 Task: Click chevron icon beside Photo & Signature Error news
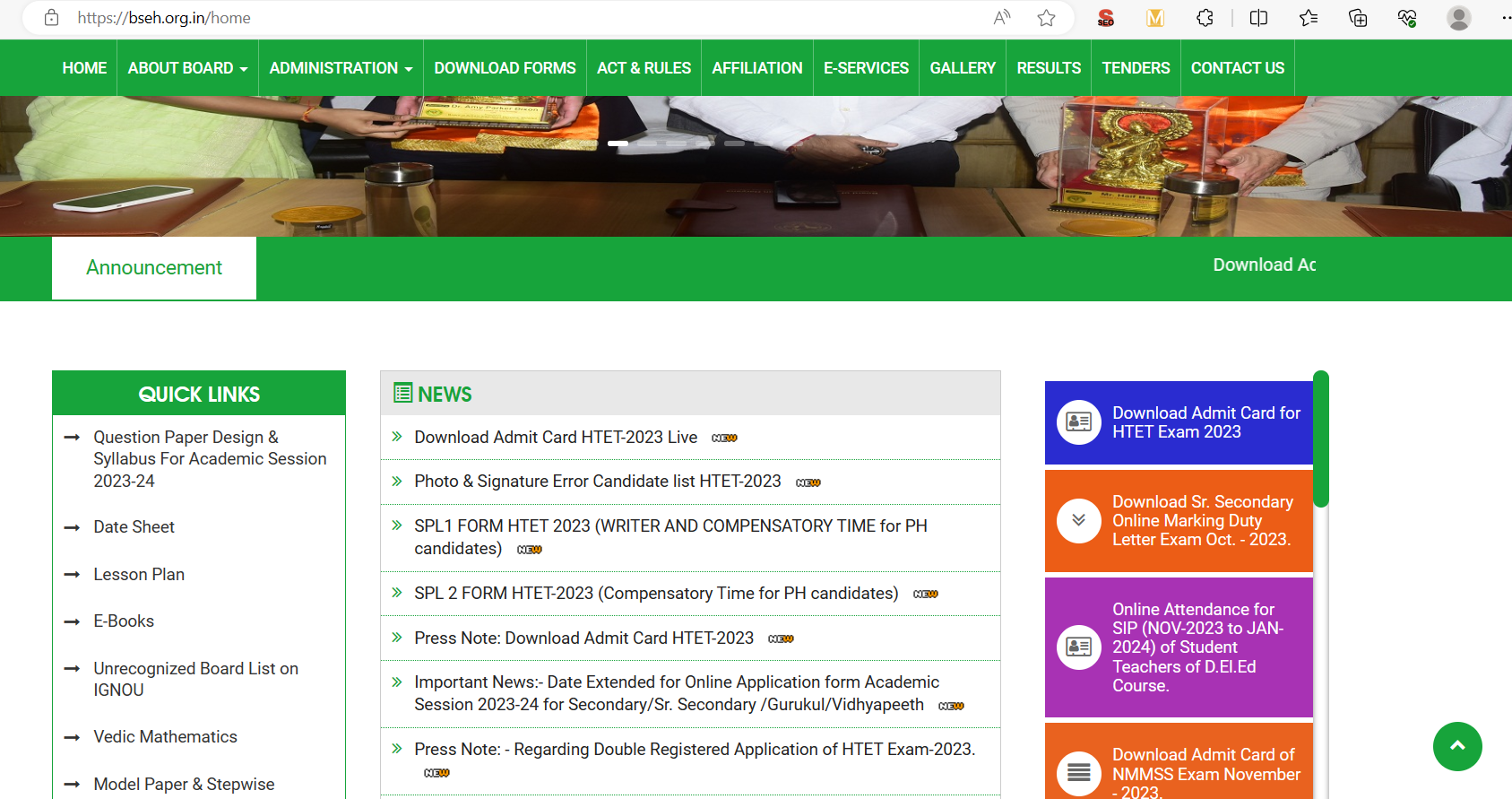pos(397,482)
